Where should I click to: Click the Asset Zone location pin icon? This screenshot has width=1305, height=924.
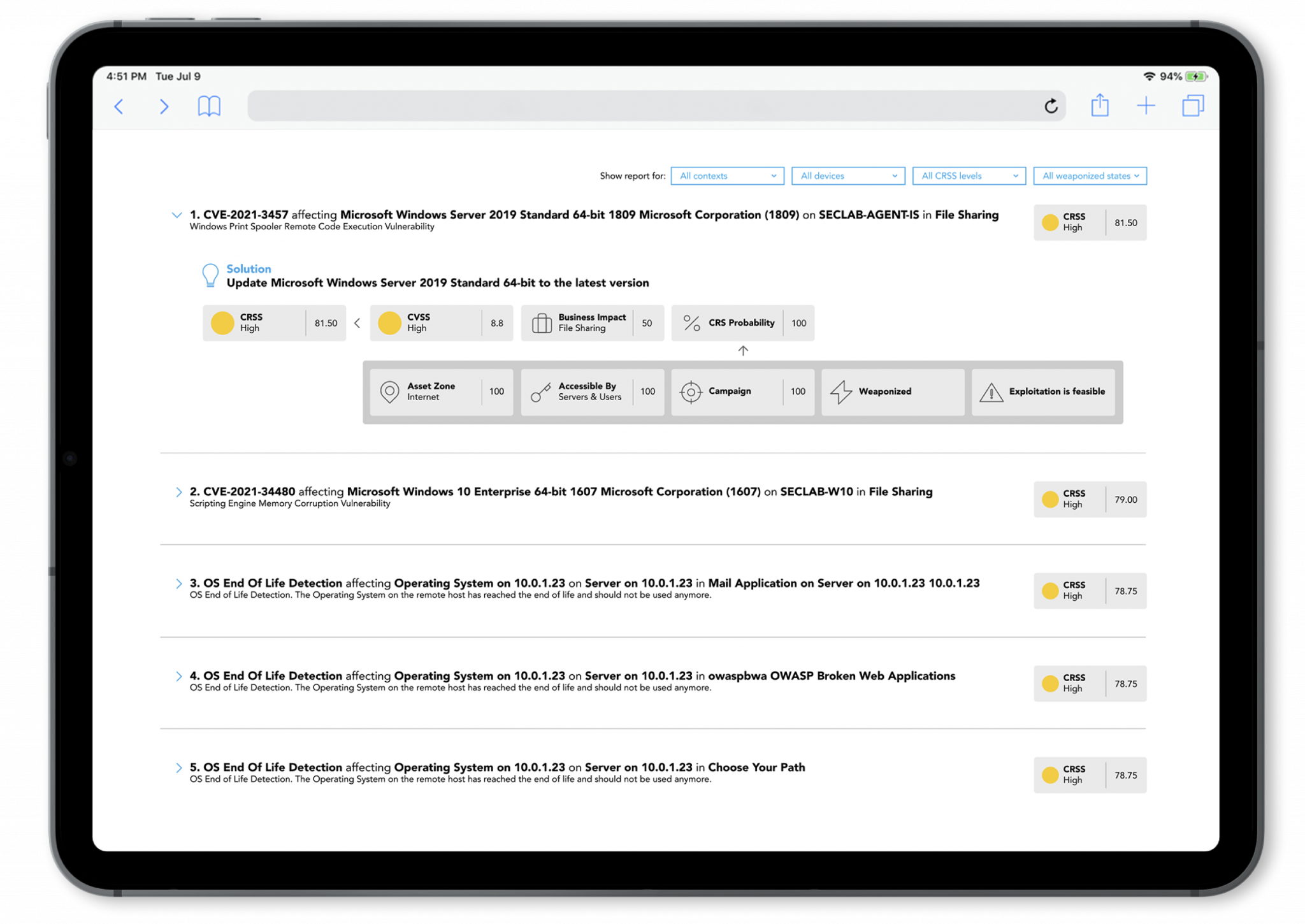tap(389, 392)
